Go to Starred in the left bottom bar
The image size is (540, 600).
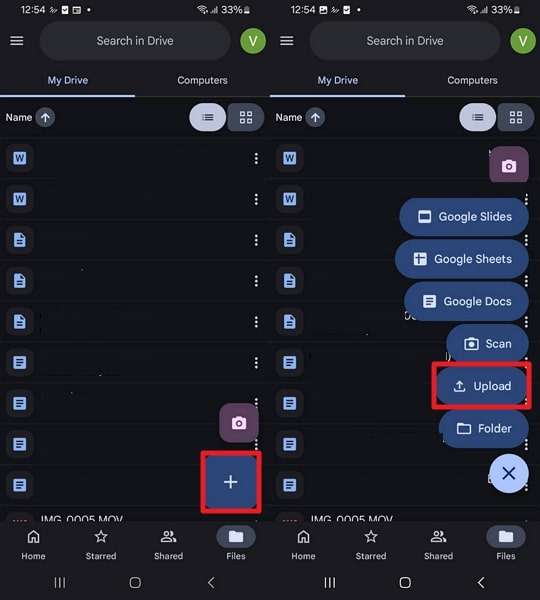pyautogui.click(x=101, y=545)
